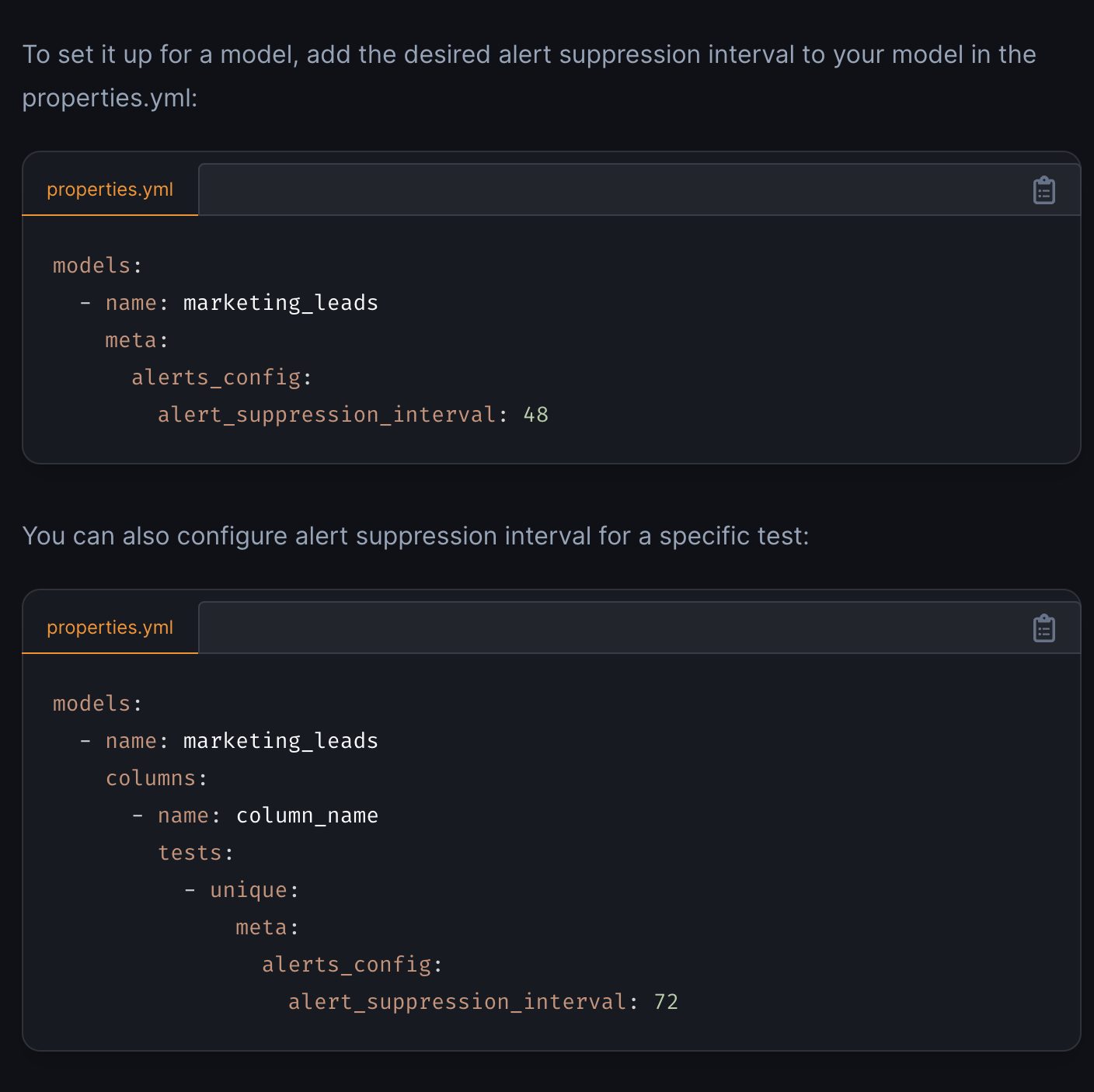Click the sentence about configuring a specific test
Image resolution: width=1094 pixels, height=1092 pixels.
(x=416, y=536)
